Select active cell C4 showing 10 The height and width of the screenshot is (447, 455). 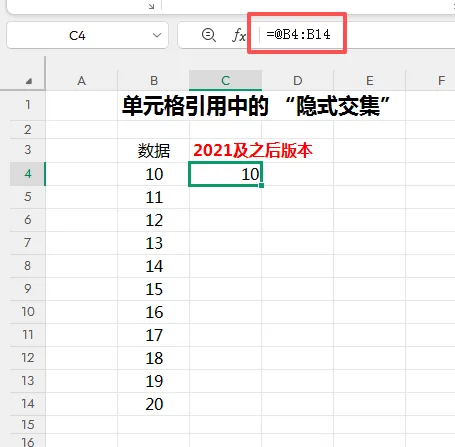click(226, 174)
